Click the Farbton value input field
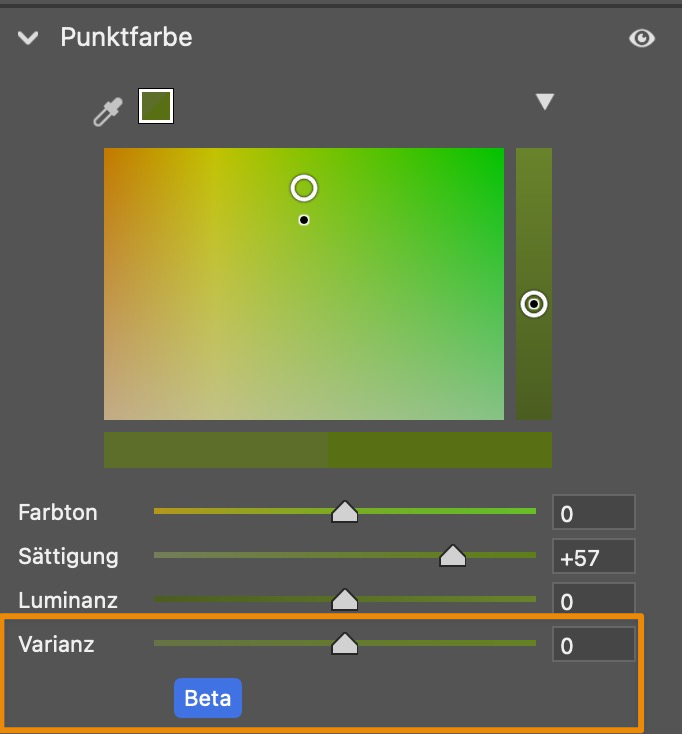The height and width of the screenshot is (734, 682). [x=593, y=513]
